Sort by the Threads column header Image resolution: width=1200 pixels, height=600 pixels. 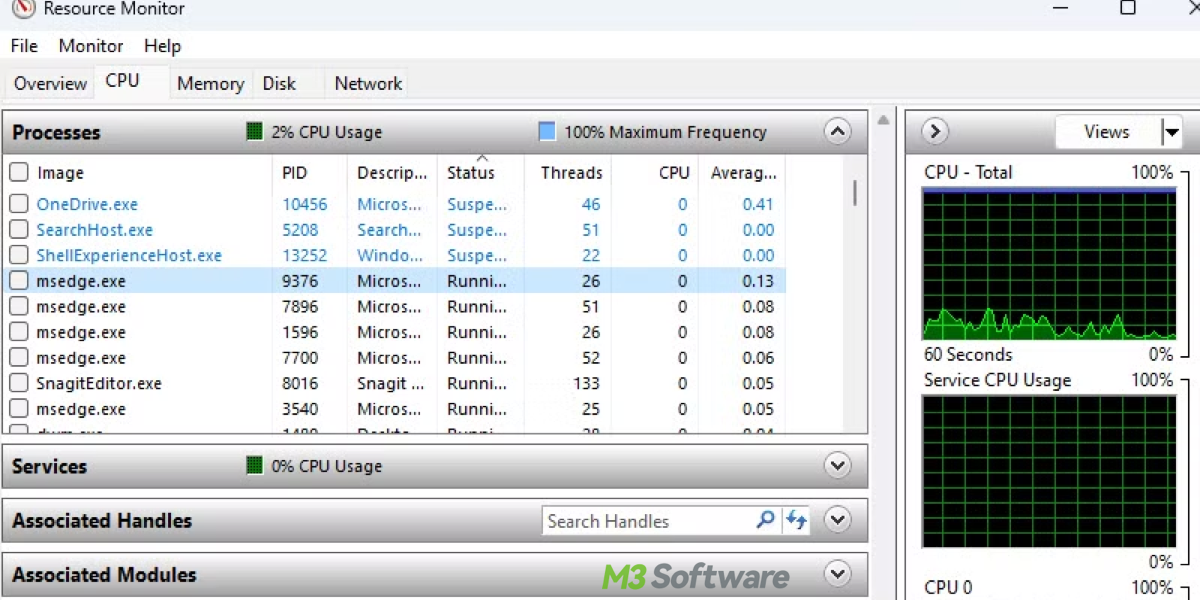point(571,173)
